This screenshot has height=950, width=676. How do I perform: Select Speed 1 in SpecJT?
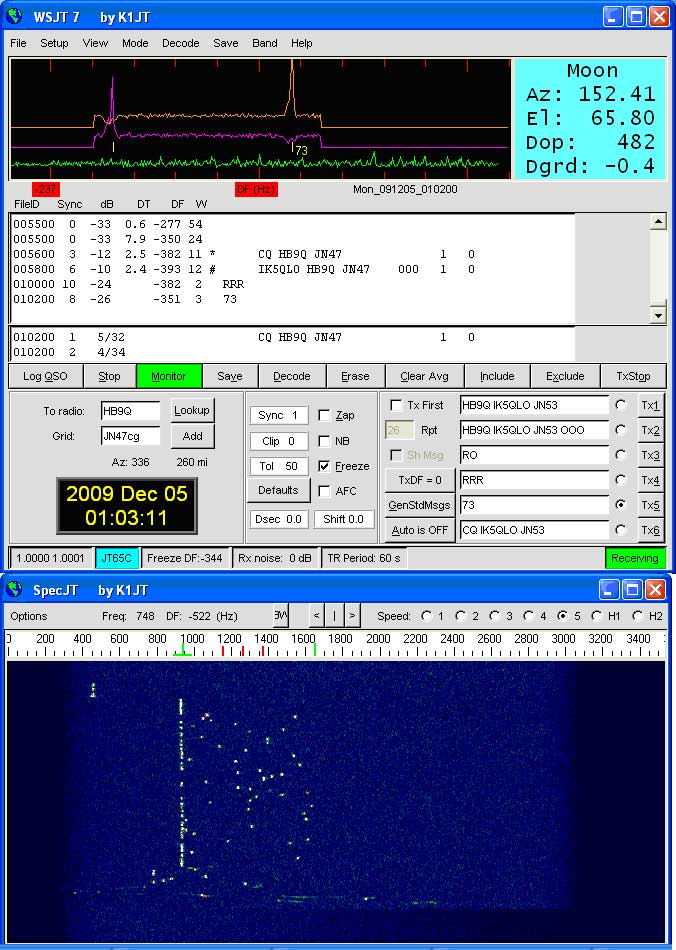click(x=426, y=616)
